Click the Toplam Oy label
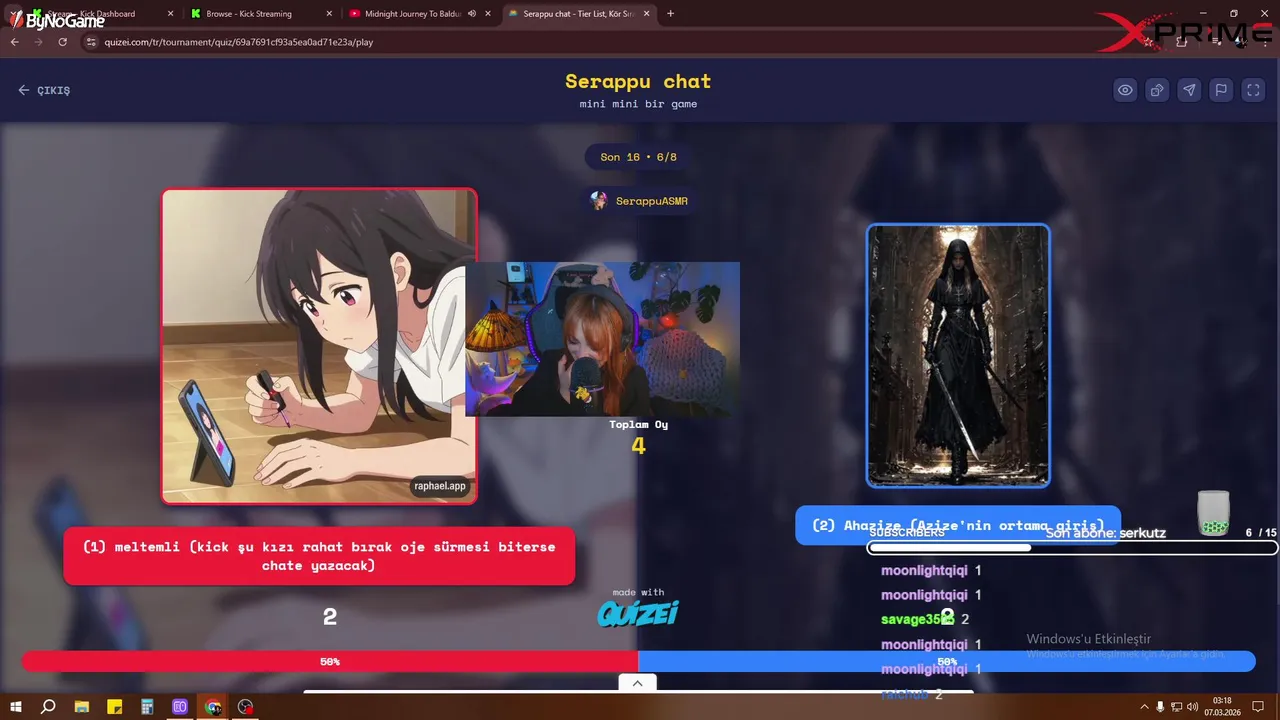This screenshot has height=720, width=1280. [638, 424]
